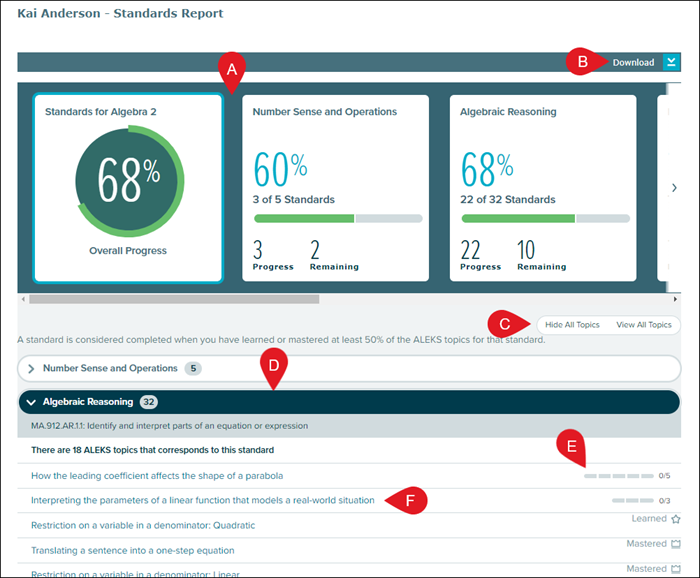
Task: Click the chevron beside Number Sense and Operations
Action: tap(31, 369)
